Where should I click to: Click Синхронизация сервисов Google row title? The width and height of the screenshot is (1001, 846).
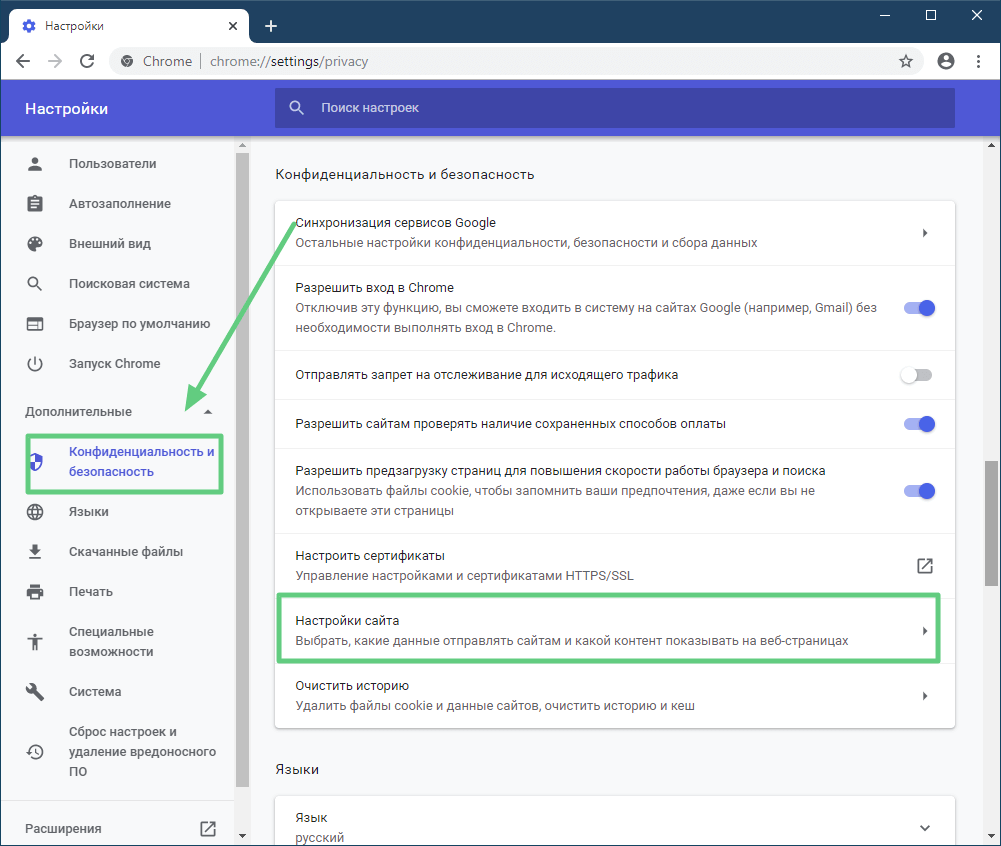tap(395, 223)
